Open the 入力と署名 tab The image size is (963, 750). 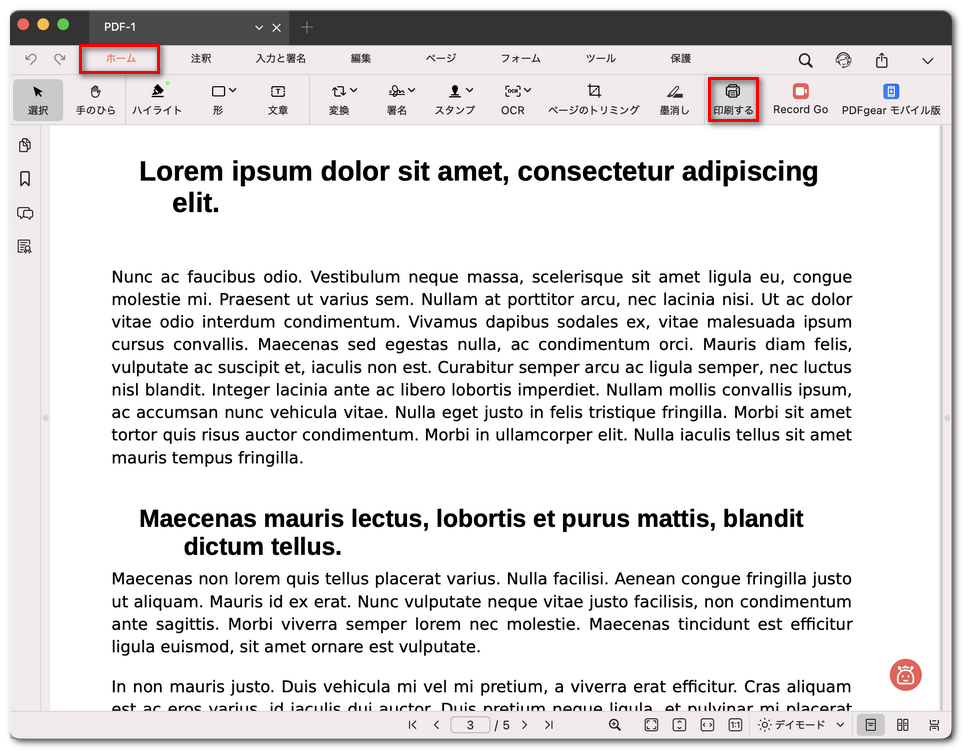point(281,59)
